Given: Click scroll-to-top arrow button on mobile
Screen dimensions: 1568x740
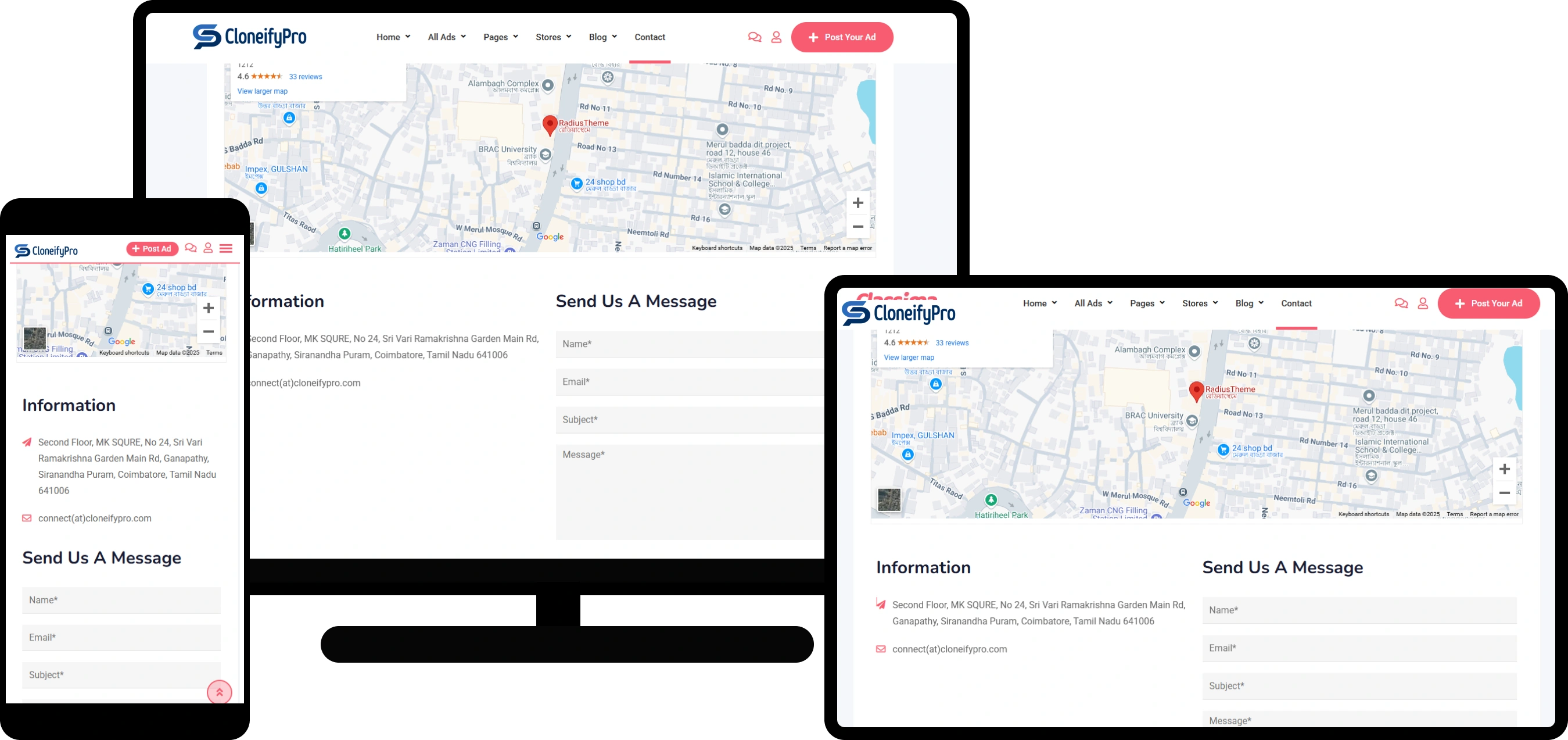Looking at the screenshot, I should pos(219,692).
